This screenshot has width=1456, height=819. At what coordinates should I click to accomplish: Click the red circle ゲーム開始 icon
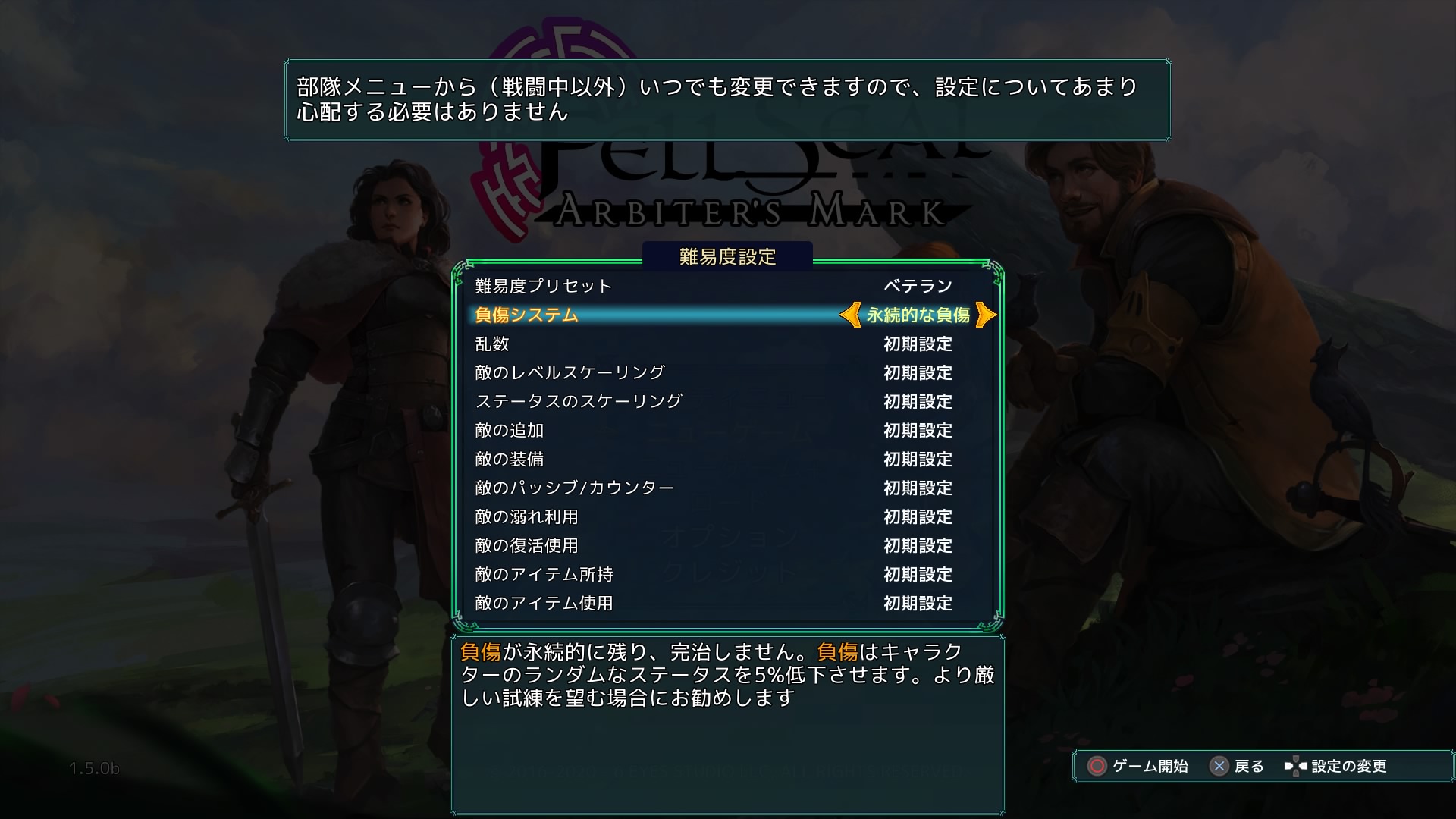coord(1097,767)
